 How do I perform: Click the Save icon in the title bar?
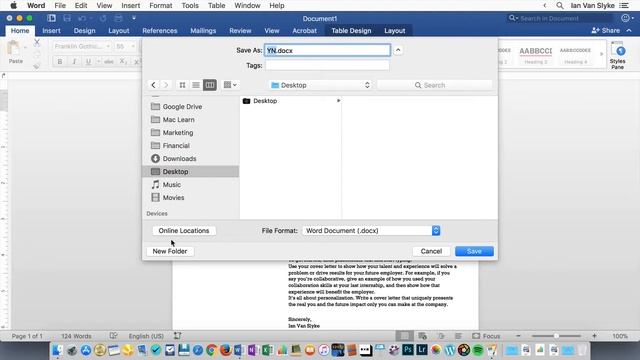click(x=67, y=18)
